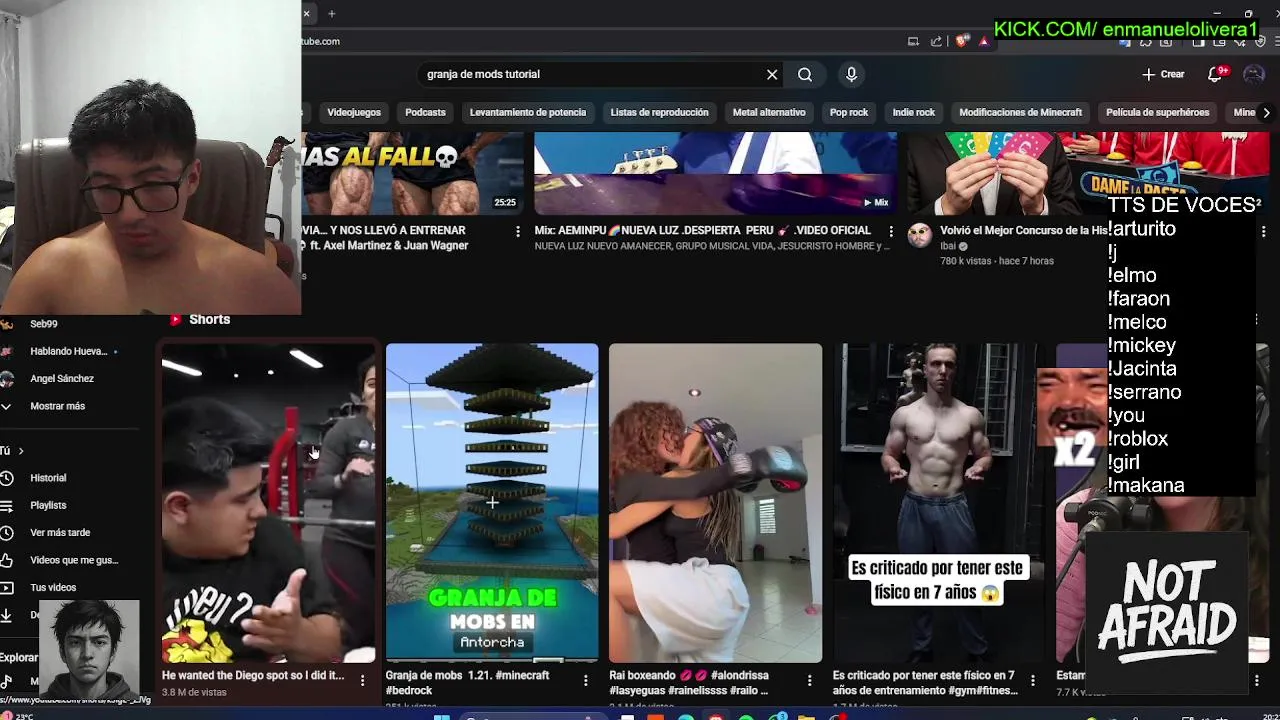Open options for He wanted the Diego spot short
This screenshot has width=1280, height=720.
(x=363, y=680)
